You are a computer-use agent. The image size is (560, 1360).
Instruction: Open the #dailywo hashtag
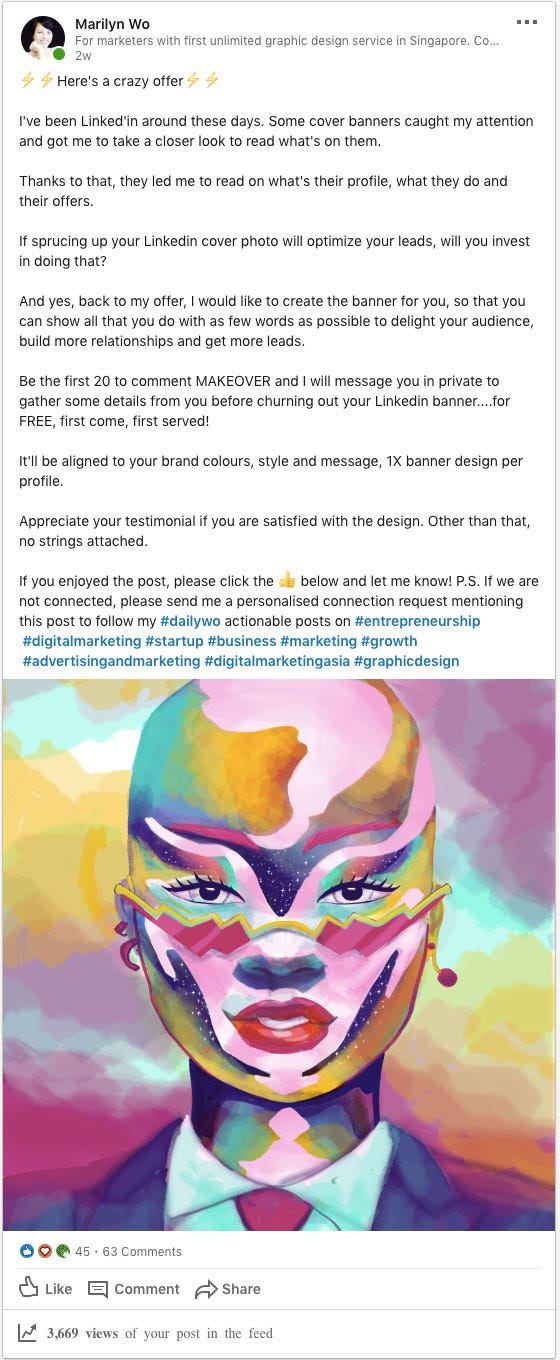click(x=192, y=621)
